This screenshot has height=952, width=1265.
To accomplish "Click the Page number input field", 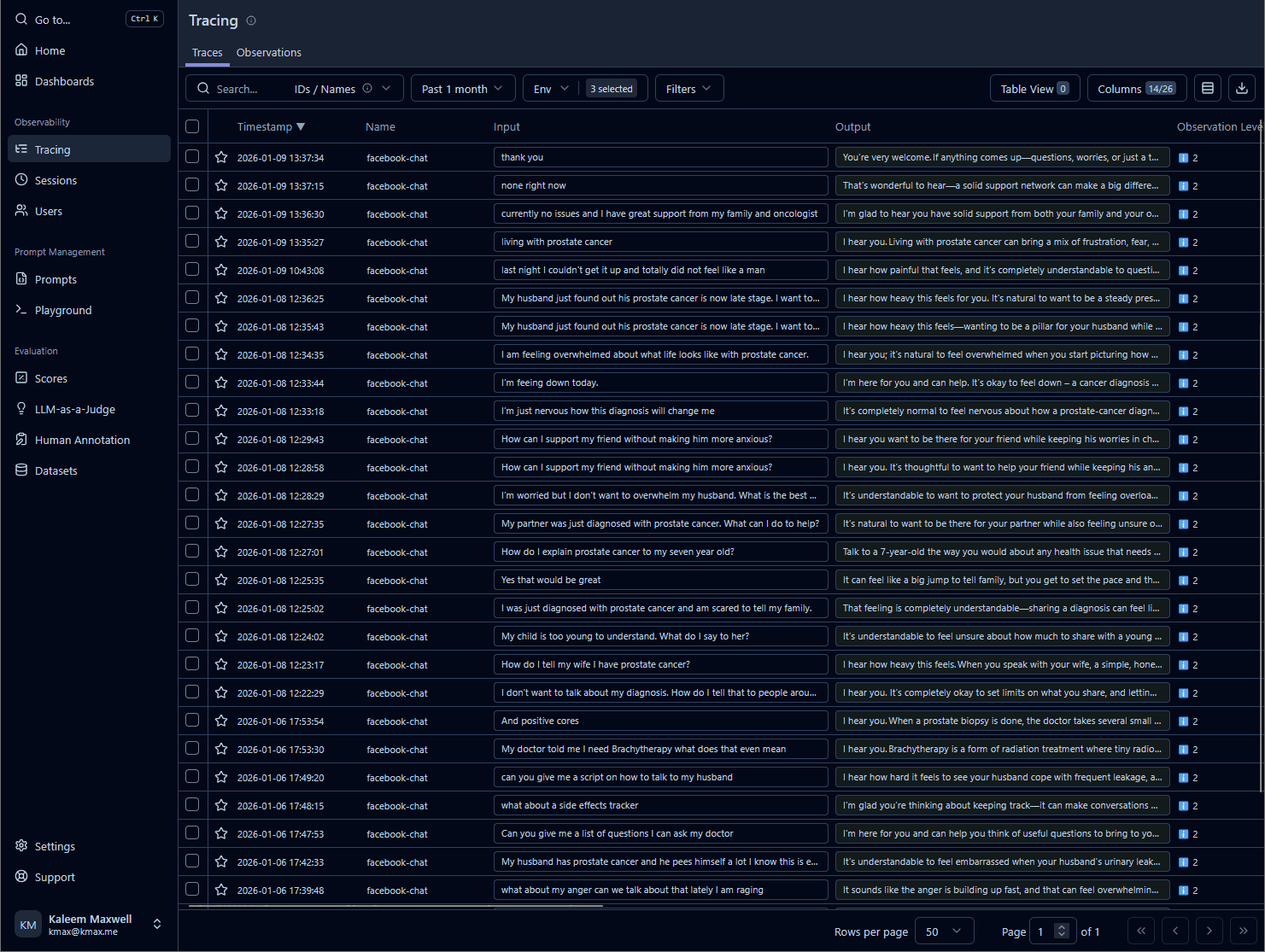I will click(1042, 931).
